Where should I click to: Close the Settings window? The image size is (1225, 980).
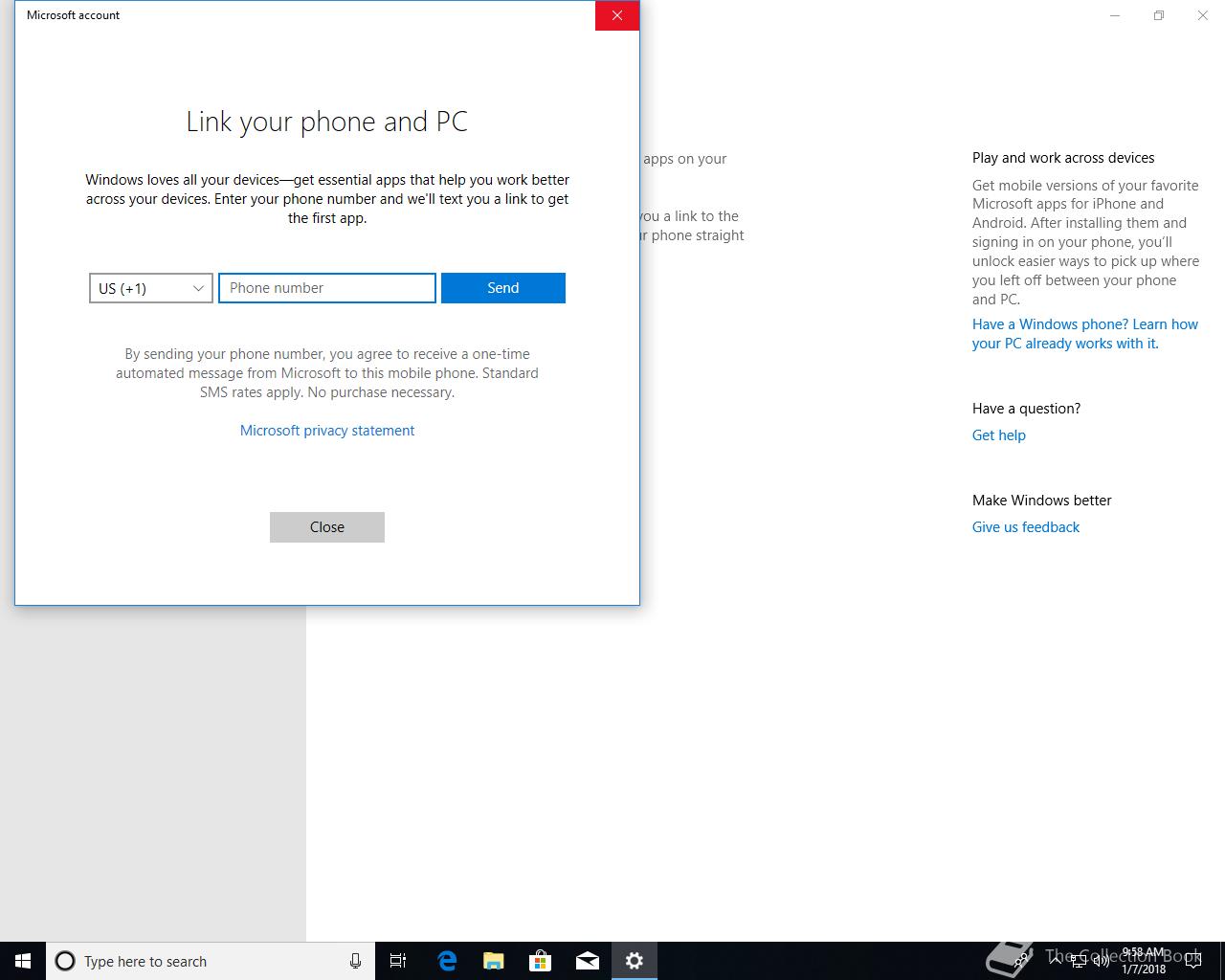tap(1203, 15)
